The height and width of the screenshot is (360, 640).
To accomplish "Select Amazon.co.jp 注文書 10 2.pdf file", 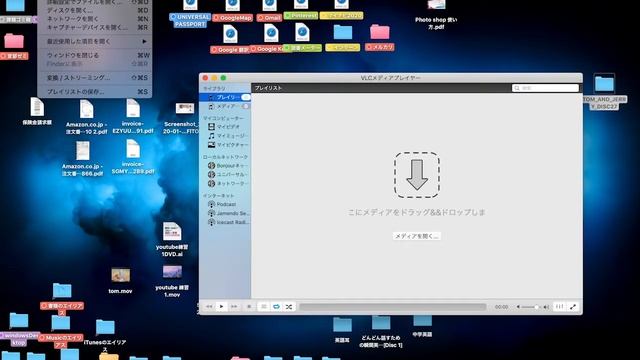I will point(86,117).
